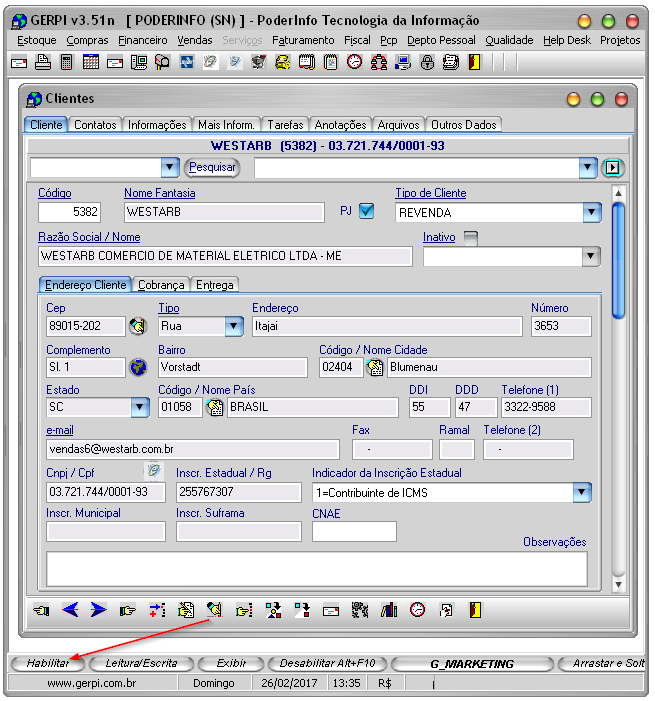This screenshot has height=701, width=655.
Task: Open the Financeiro menu
Action: [143, 40]
